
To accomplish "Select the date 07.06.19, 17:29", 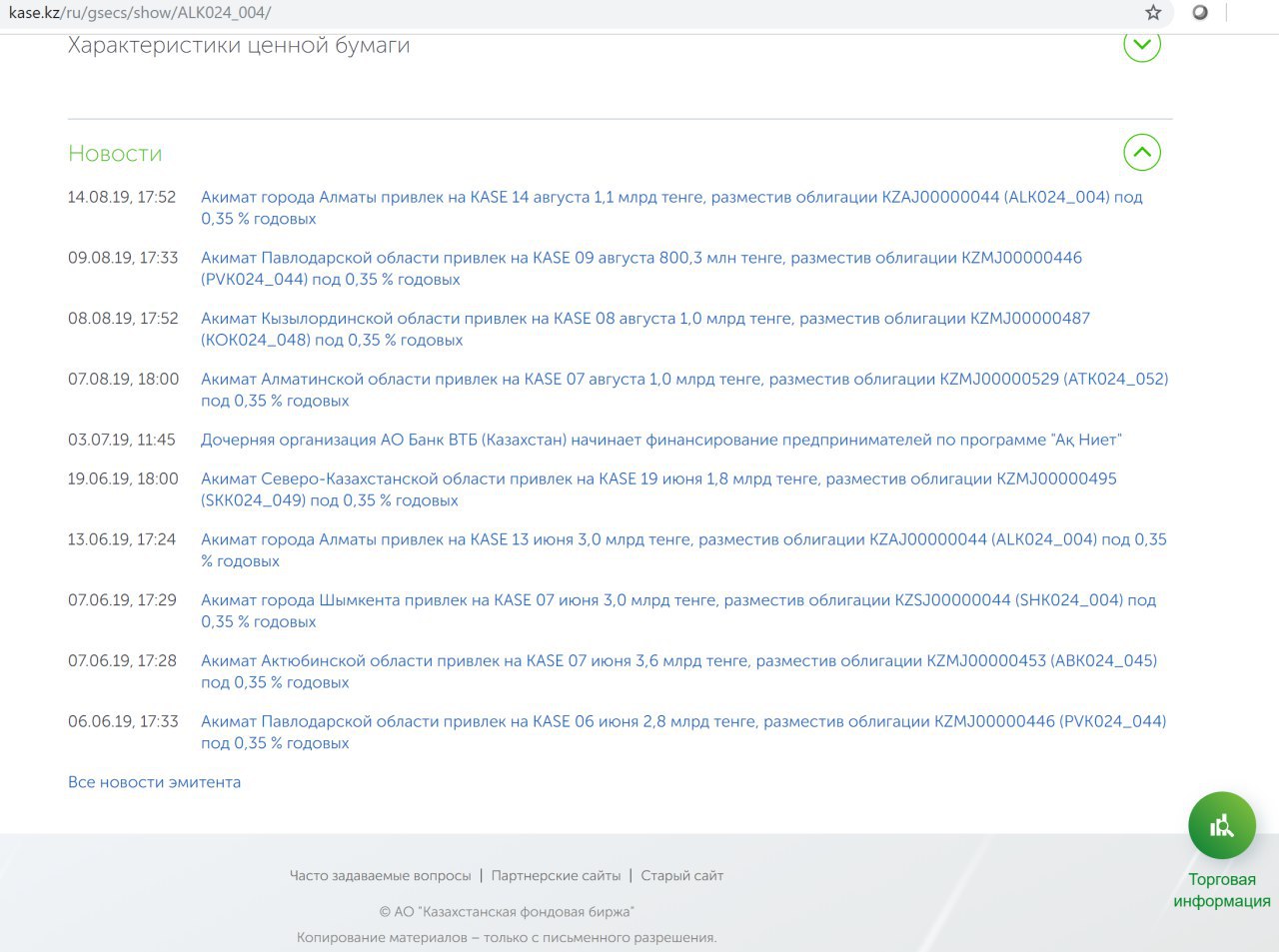I will pos(122,600).
